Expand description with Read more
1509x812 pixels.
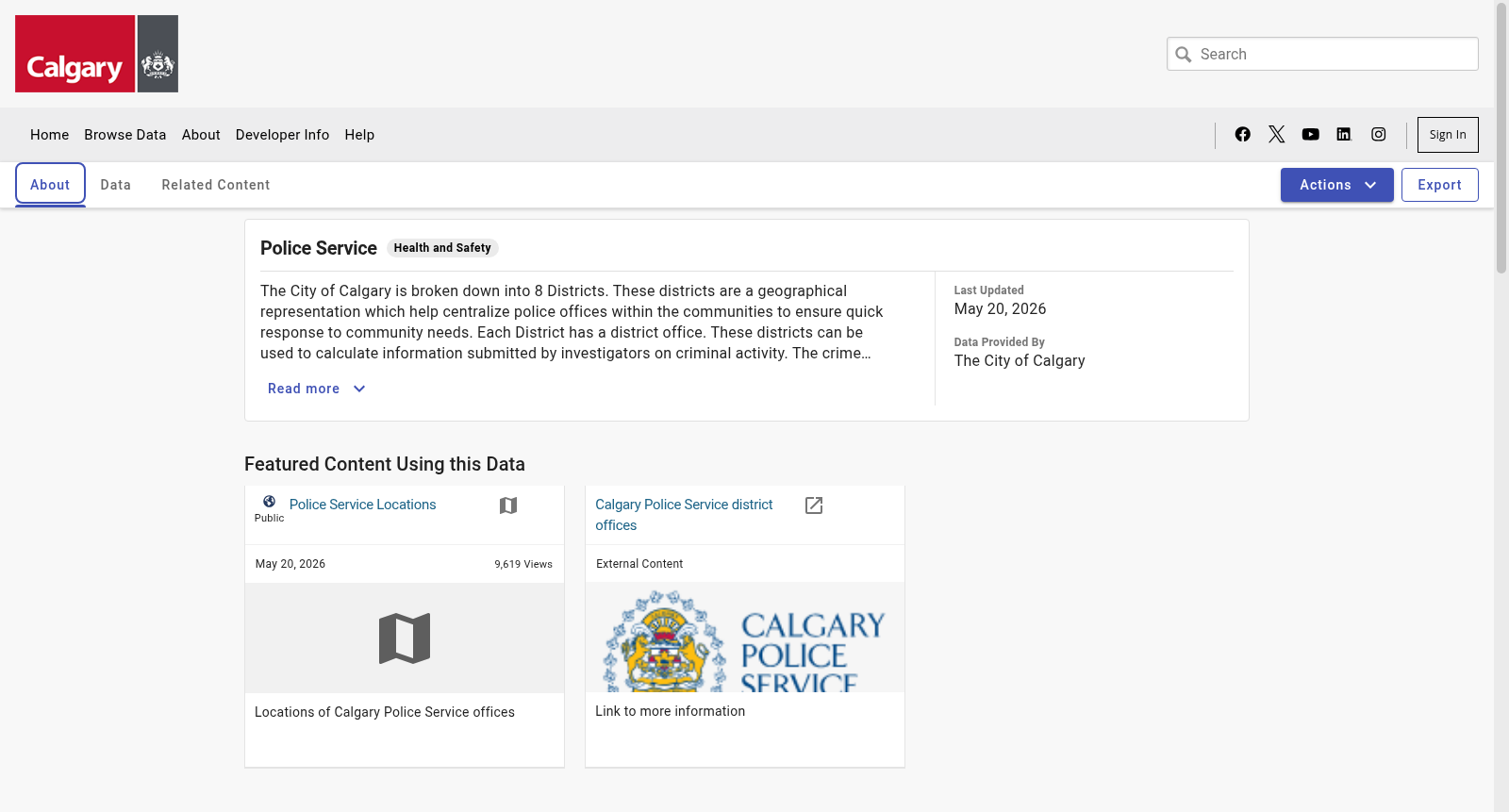[x=317, y=389]
